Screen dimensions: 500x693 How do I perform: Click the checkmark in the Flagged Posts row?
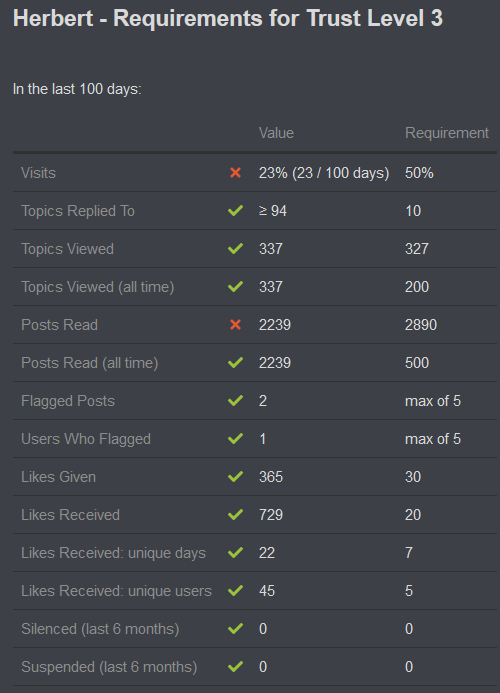pos(235,401)
